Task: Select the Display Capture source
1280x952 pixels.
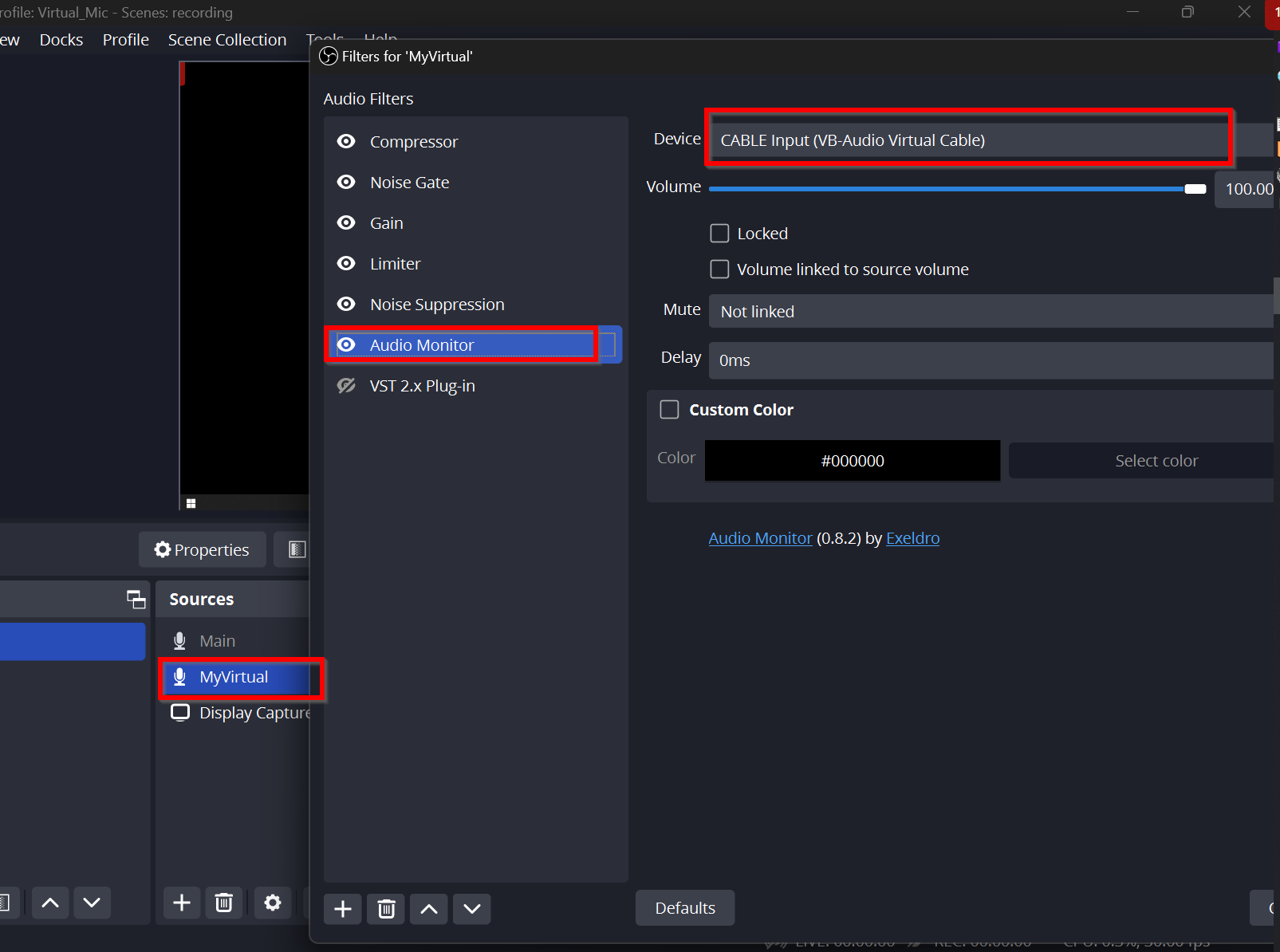Action: click(233, 713)
